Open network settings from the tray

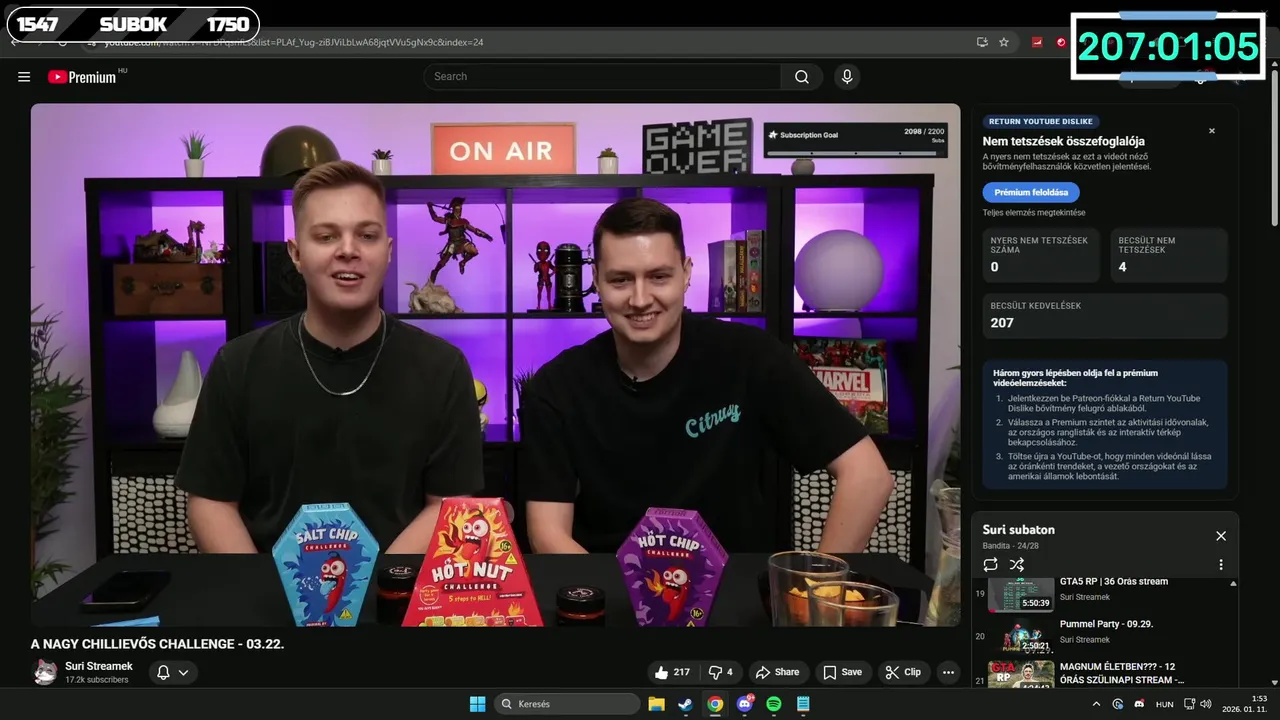click(x=1188, y=704)
